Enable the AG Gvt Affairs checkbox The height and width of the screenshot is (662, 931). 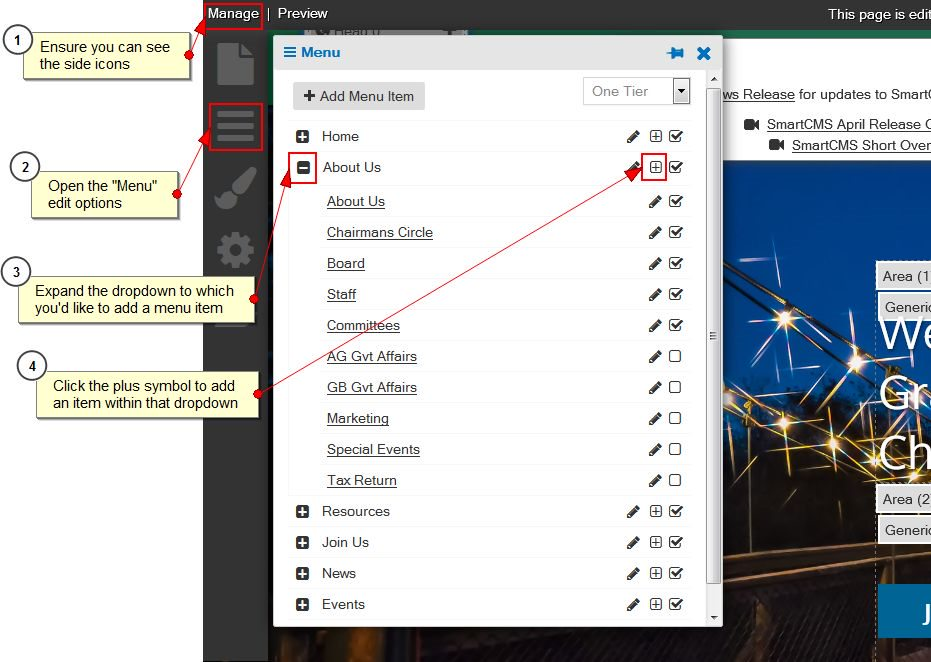[675, 356]
